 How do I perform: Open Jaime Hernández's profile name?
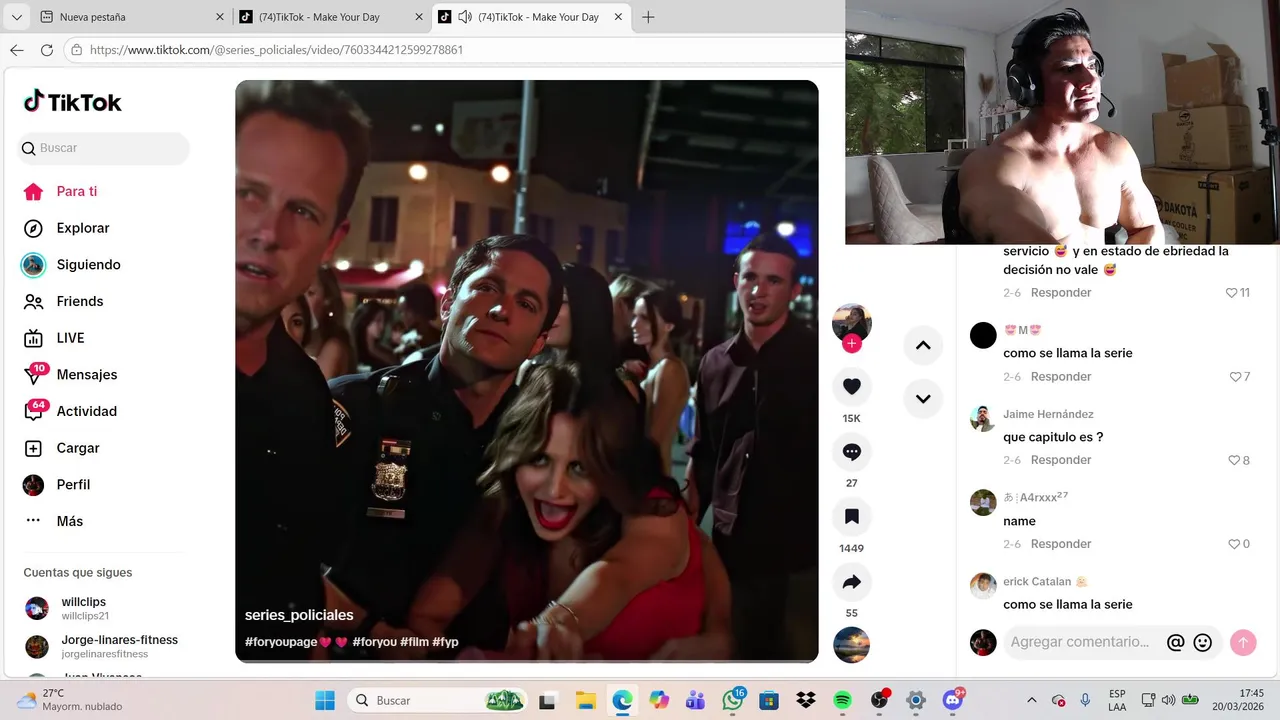[x=1048, y=414]
